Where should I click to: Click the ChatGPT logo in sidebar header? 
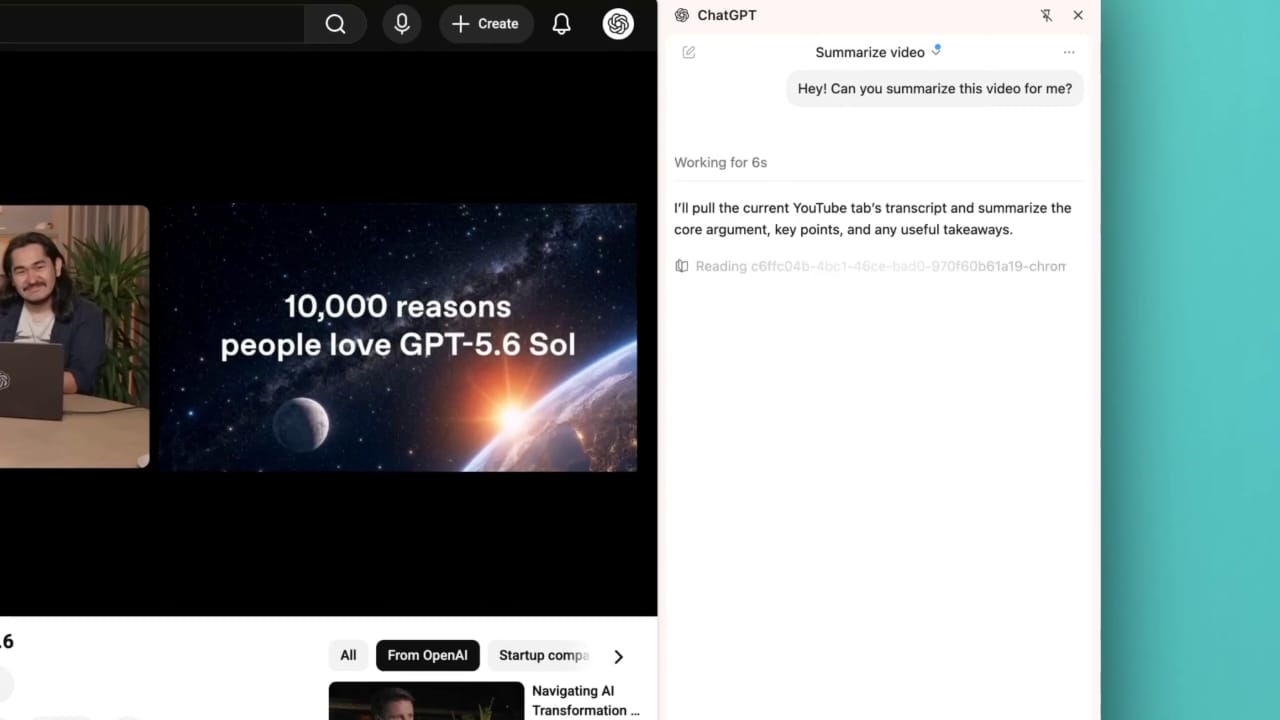[x=682, y=15]
